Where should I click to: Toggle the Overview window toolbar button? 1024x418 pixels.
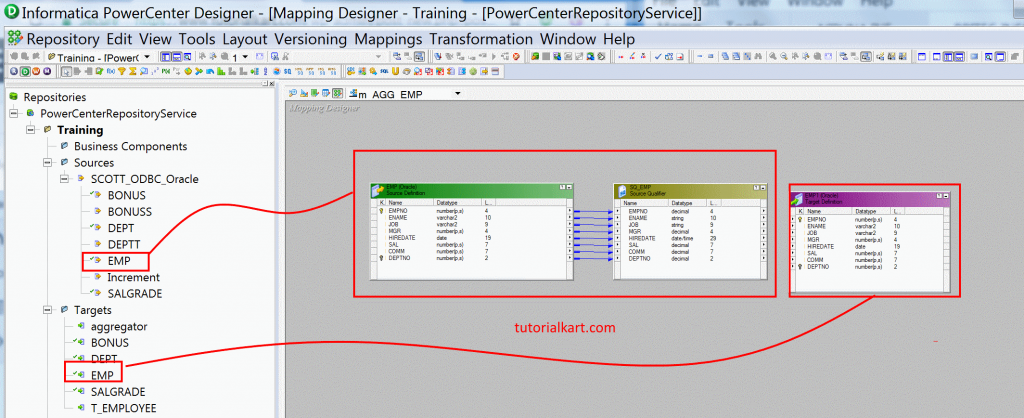187,57
